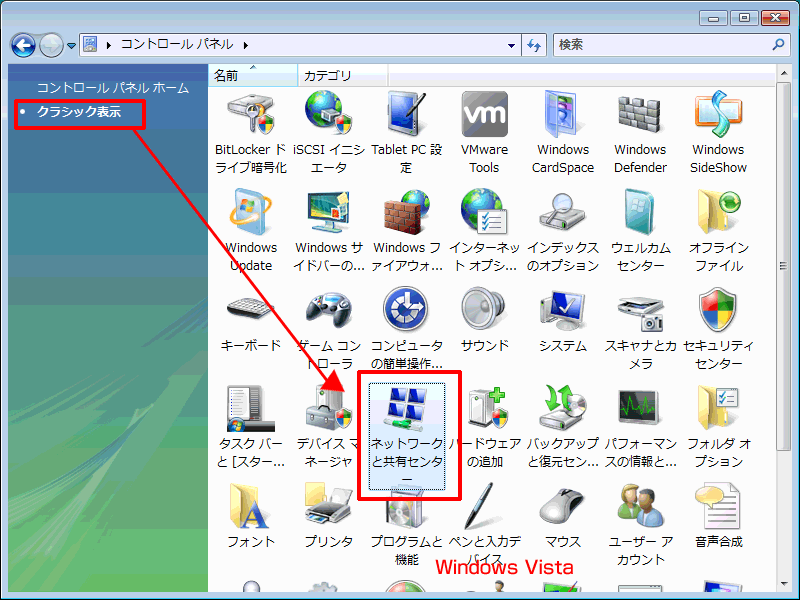Go to コントロール パネル ホーム

tap(113, 88)
